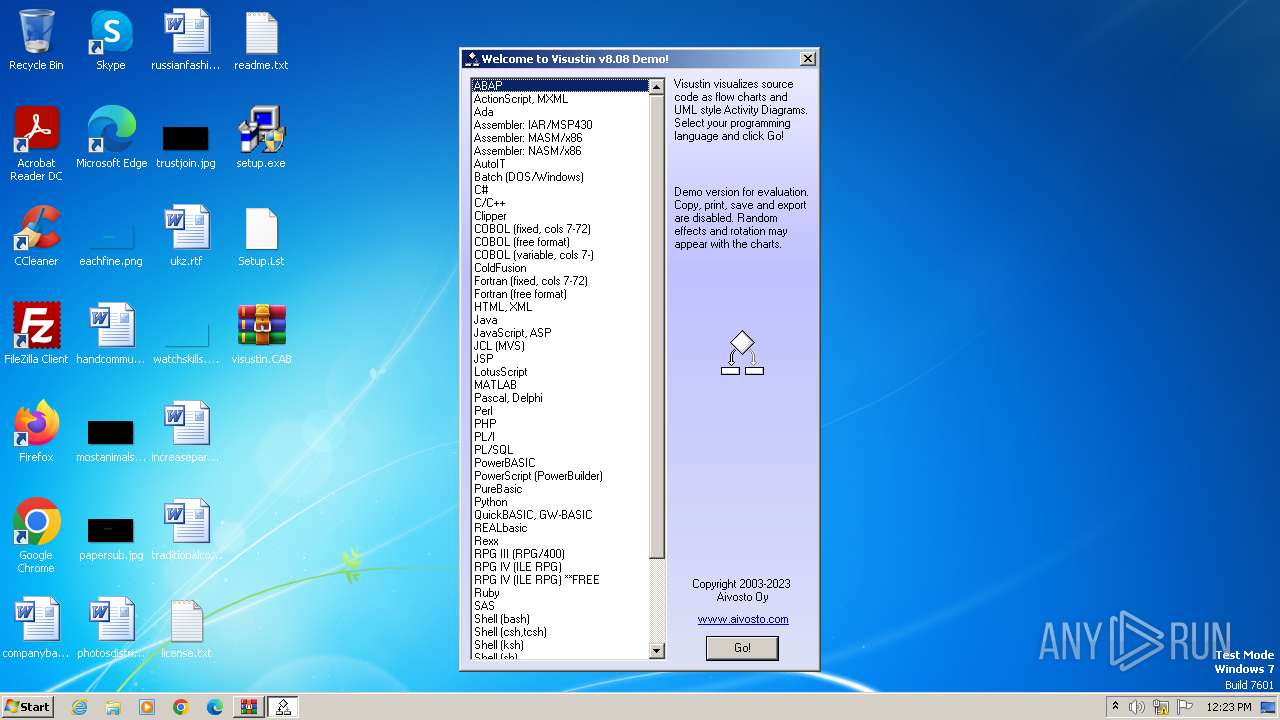The height and width of the screenshot is (720, 1280).
Task: Select the ukz.rtf document icon
Action: tap(186, 236)
